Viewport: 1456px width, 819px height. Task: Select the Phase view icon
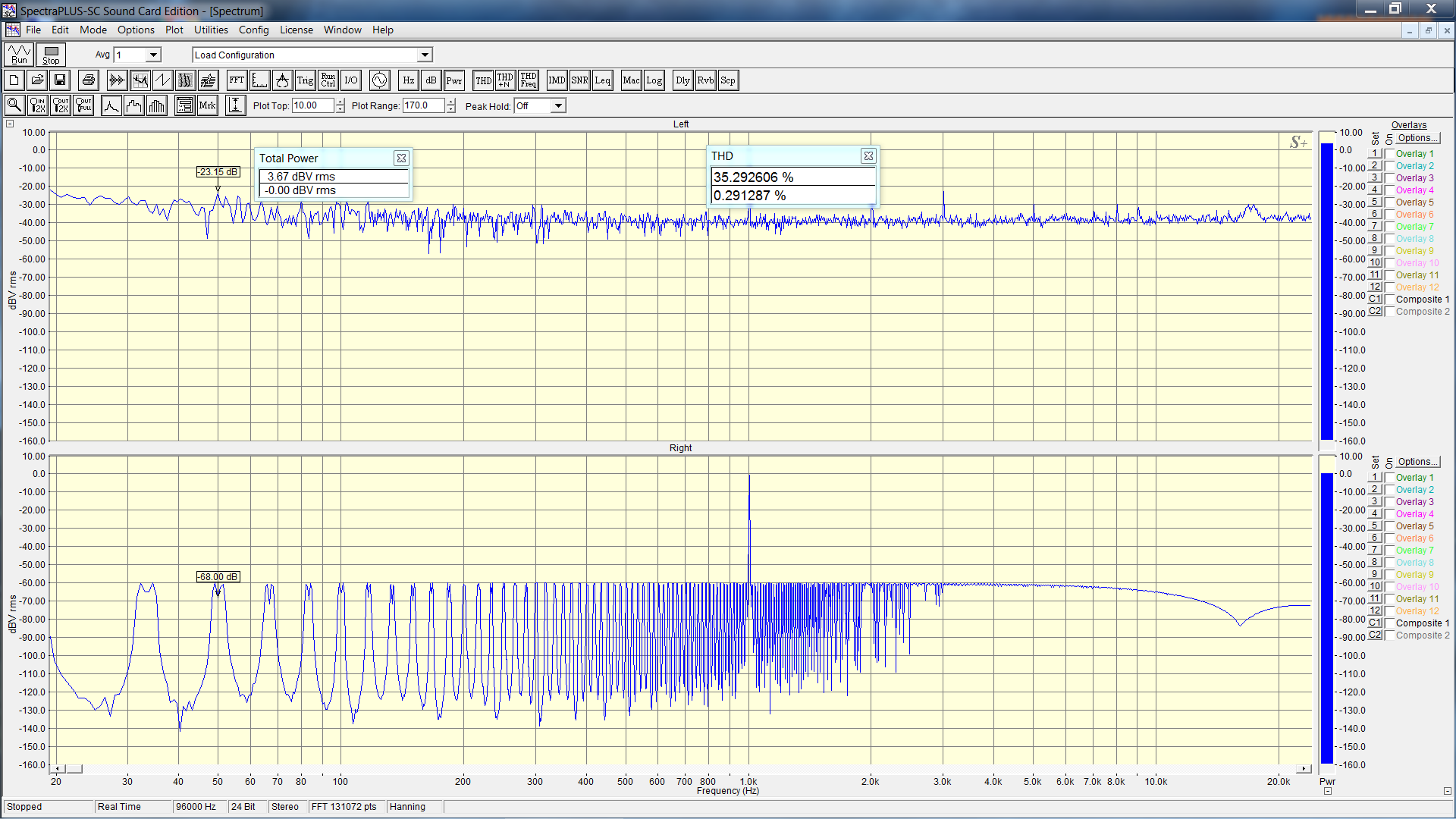coord(162,80)
